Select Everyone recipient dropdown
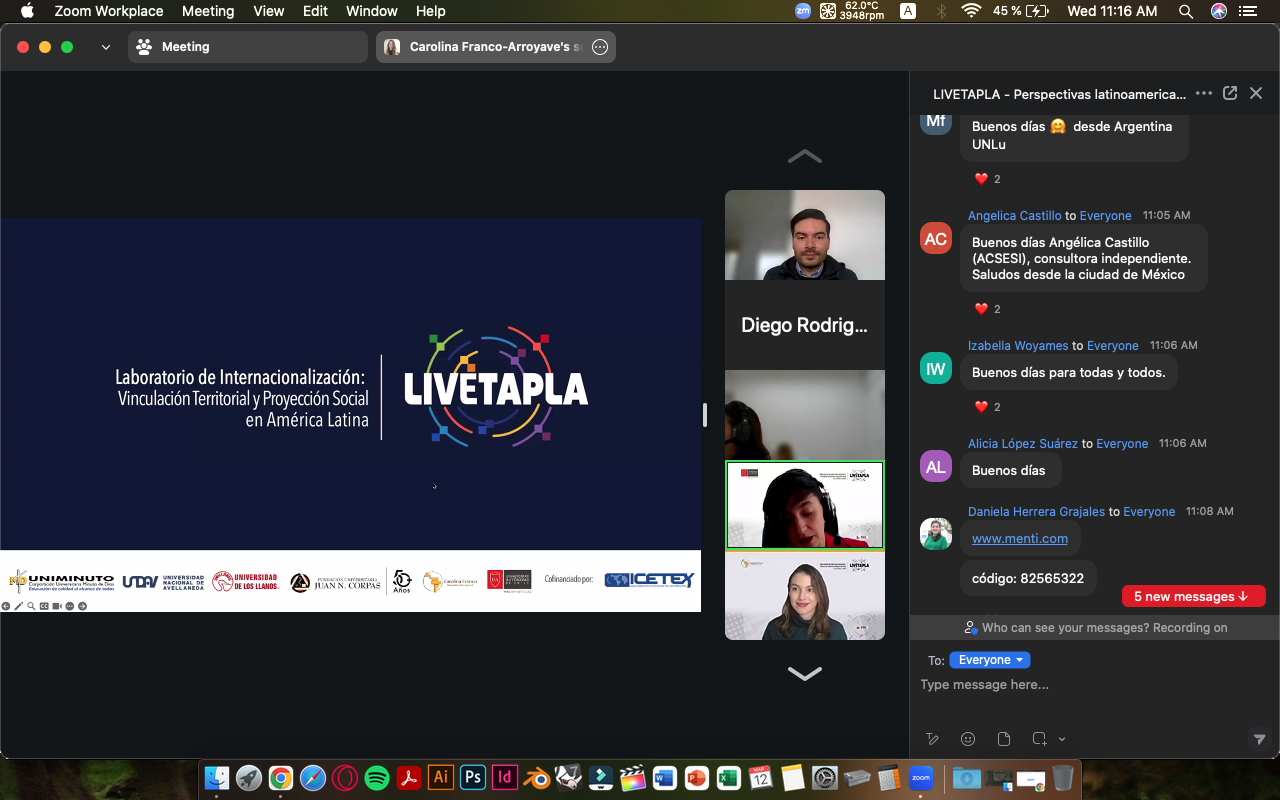The width and height of the screenshot is (1280, 800). coord(990,660)
